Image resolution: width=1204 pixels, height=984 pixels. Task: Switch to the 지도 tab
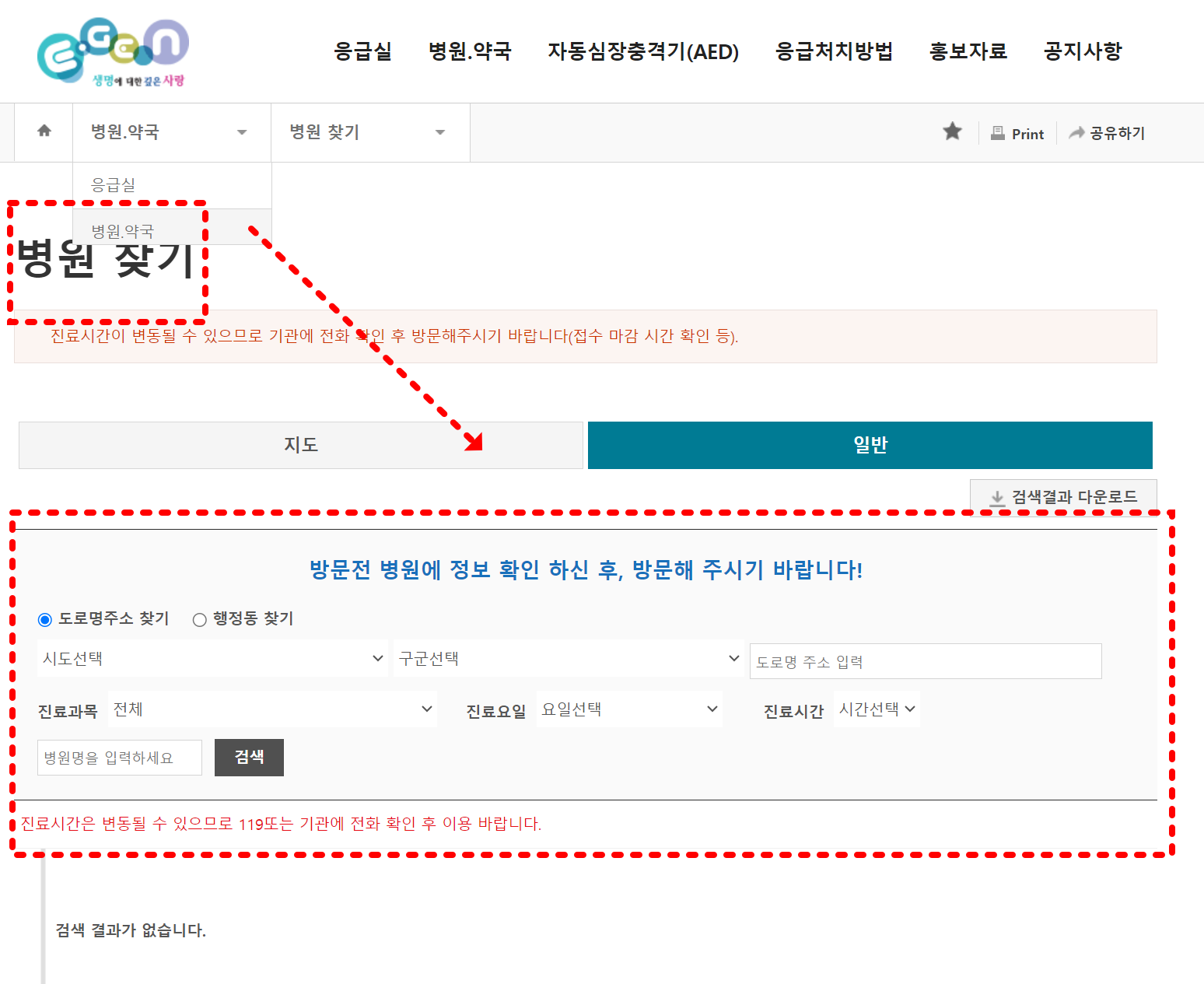click(x=301, y=445)
